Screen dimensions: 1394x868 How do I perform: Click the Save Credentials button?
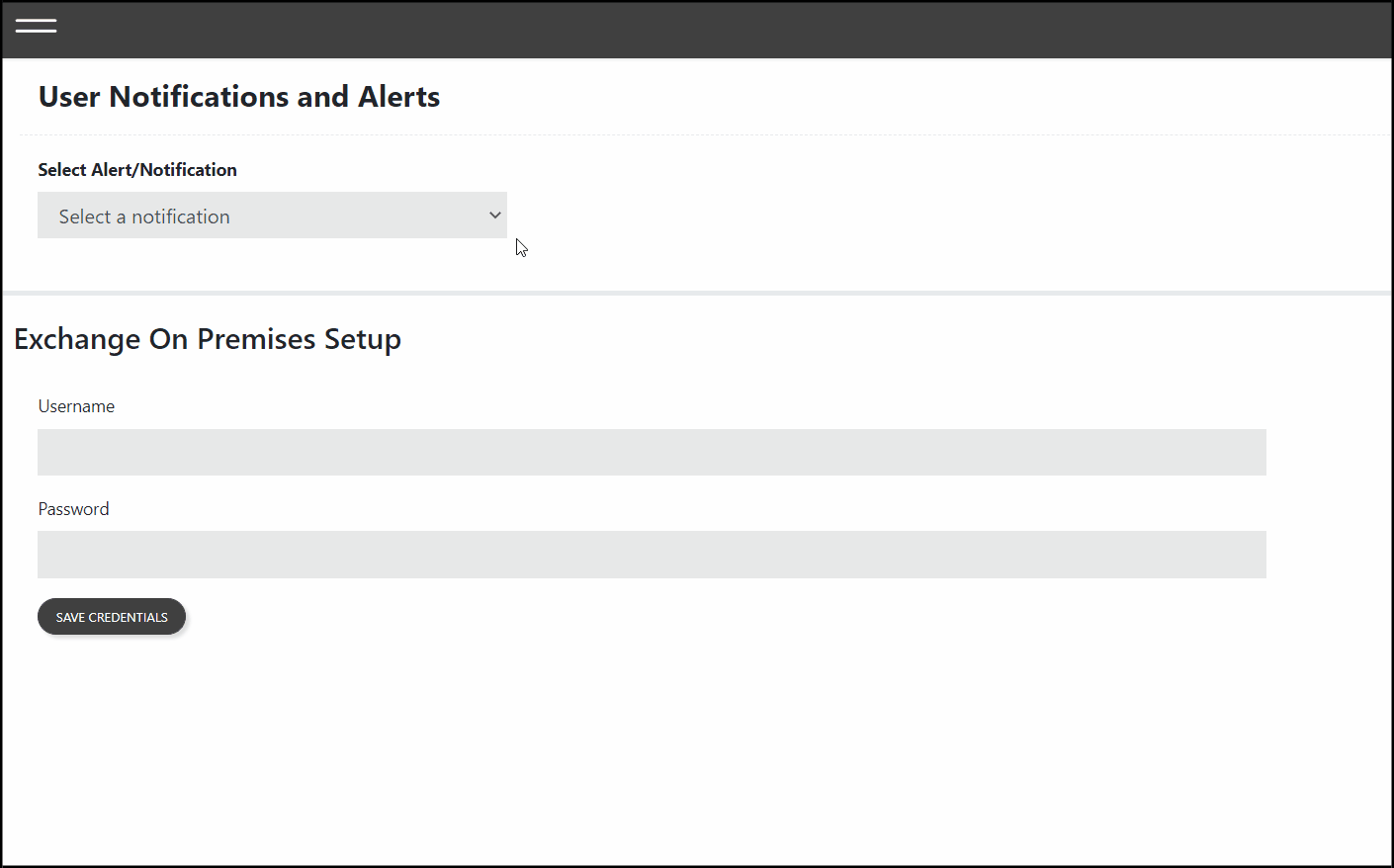point(112,617)
